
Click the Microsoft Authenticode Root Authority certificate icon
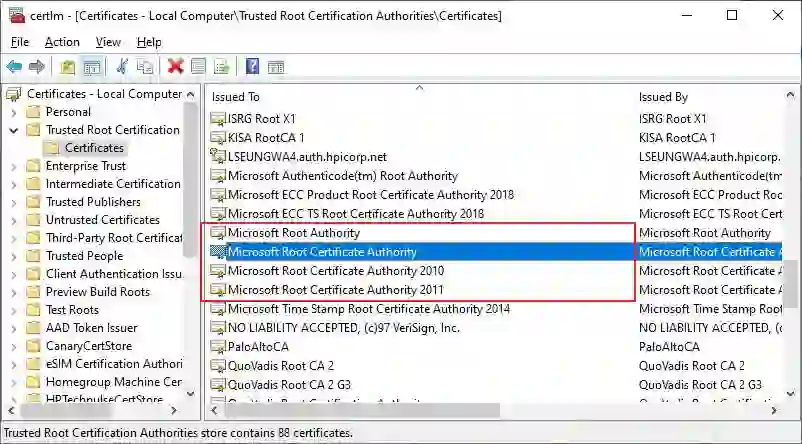pyautogui.click(x=218, y=175)
